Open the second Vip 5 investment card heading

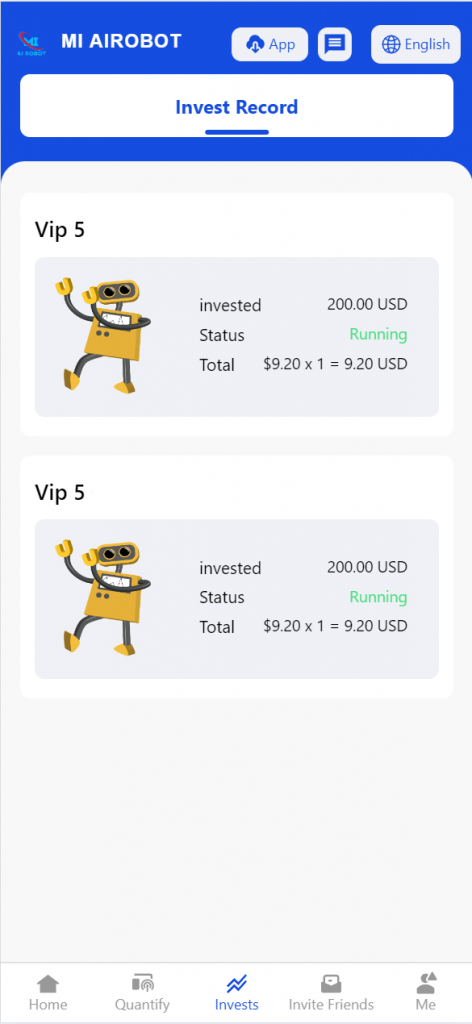tap(60, 492)
